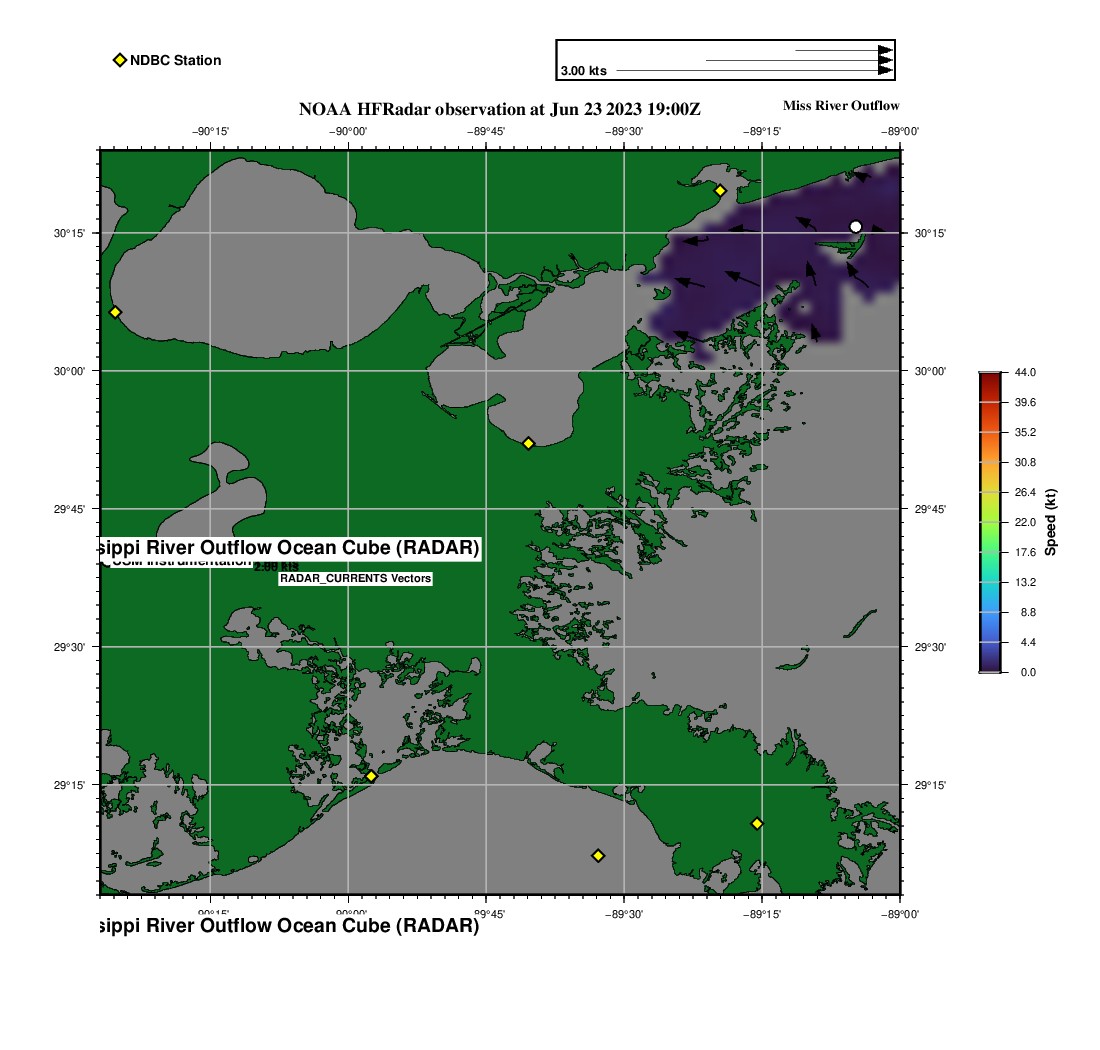The height and width of the screenshot is (1050, 1100).
Task: Select the NDBC station diamond on the far west shore
Action: [115, 312]
